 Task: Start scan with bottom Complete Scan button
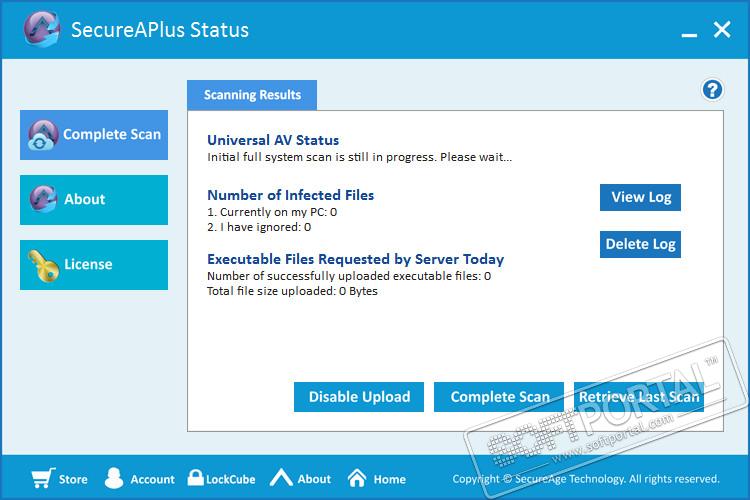(x=499, y=397)
